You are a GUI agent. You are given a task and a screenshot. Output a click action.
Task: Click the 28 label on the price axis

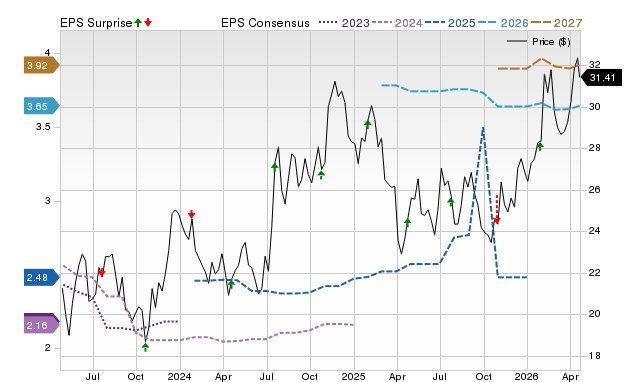tap(595, 148)
